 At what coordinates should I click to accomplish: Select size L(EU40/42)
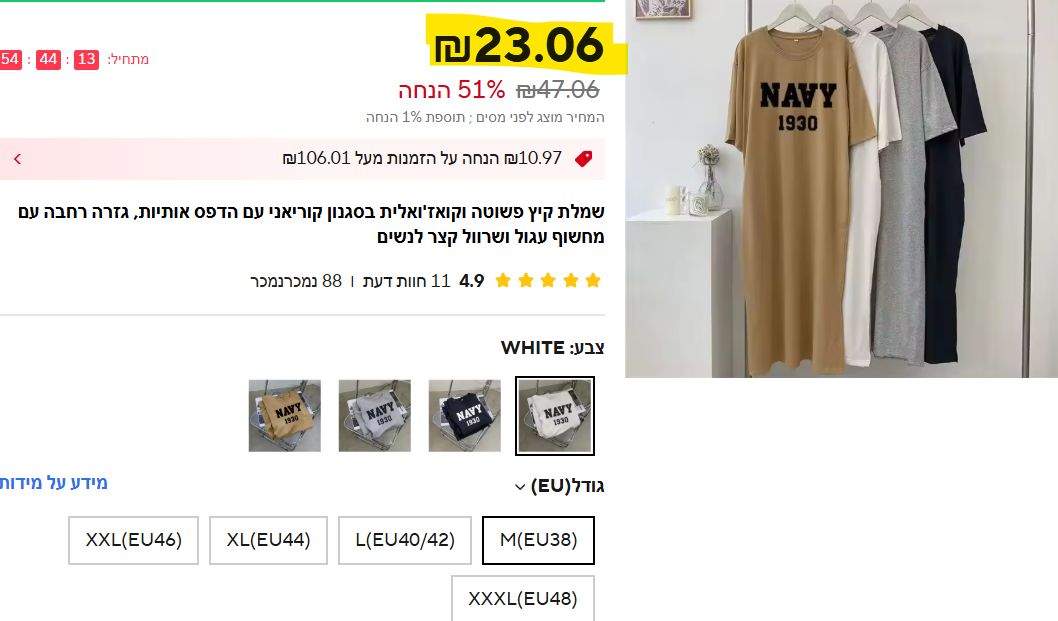pos(405,540)
